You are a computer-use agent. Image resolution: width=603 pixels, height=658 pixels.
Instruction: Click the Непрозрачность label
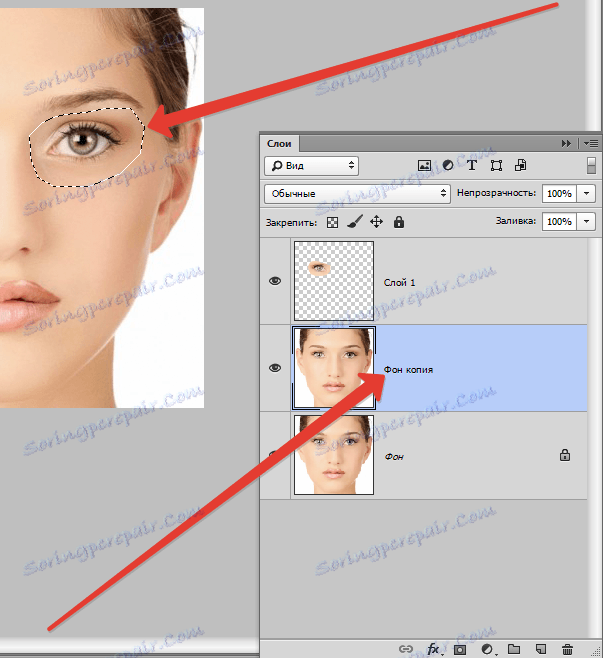pyautogui.click(x=496, y=193)
